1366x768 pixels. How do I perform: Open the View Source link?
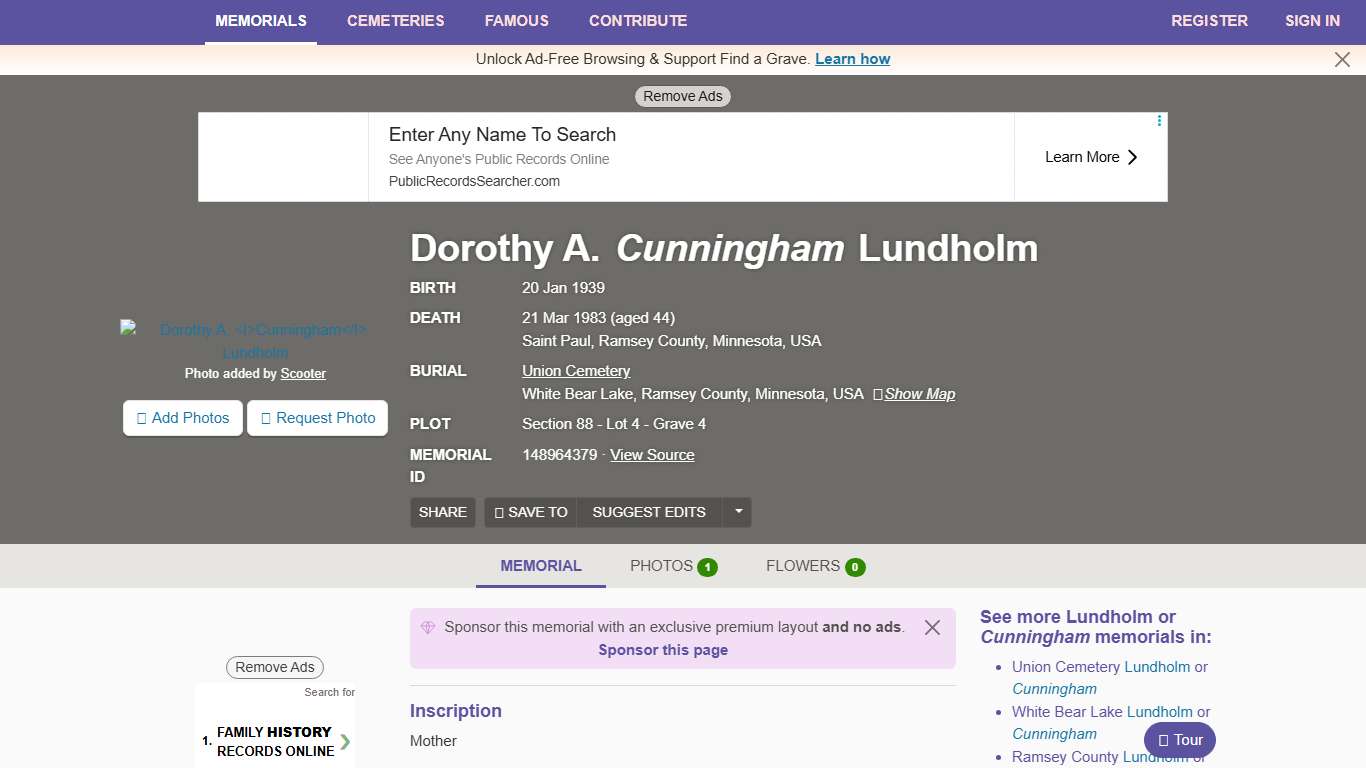pos(651,455)
